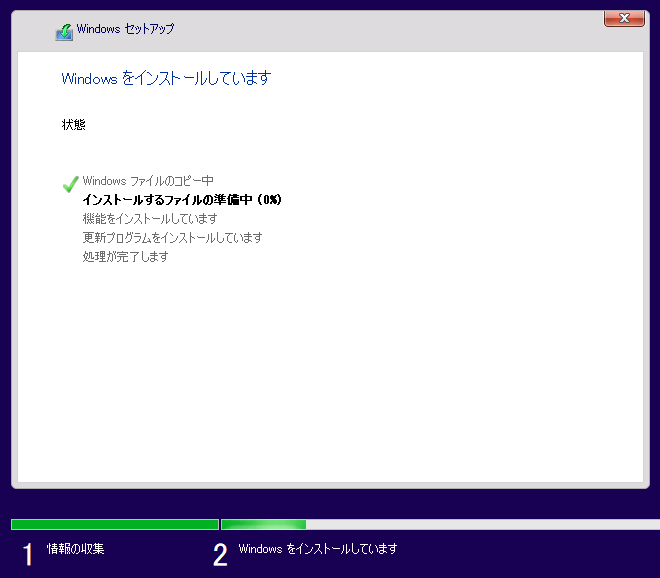Screen dimensions: 660x578
Task: Click the completed phase 1 progress bar
Action: coord(115,524)
